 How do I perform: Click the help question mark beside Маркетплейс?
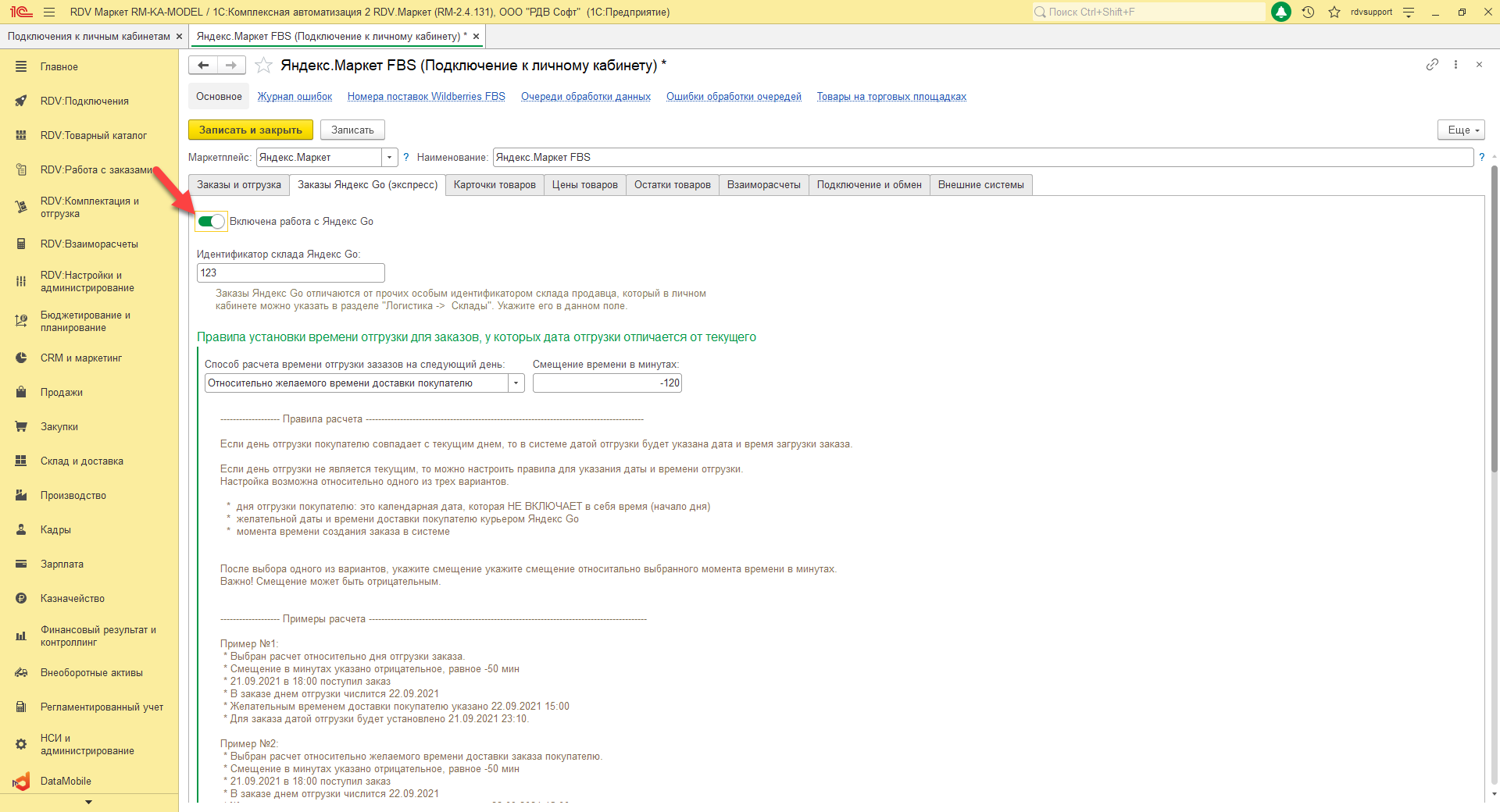coord(406,158)
